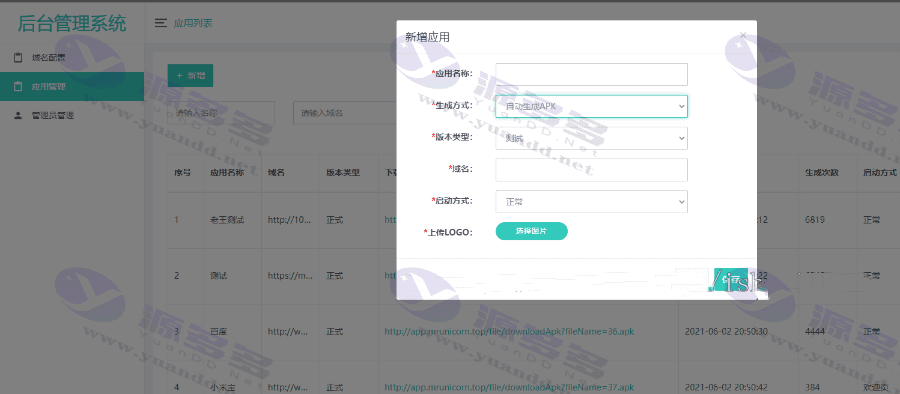Click the 小米宝 application name cell
Screen dimensions: 900x394
point(223,387)
